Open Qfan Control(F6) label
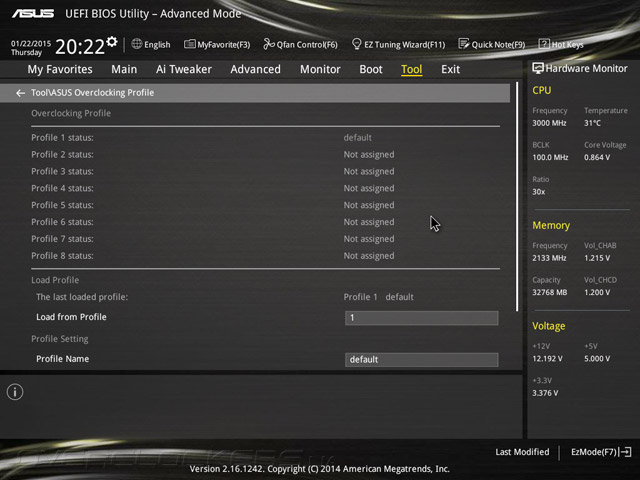 pos(307,44)
